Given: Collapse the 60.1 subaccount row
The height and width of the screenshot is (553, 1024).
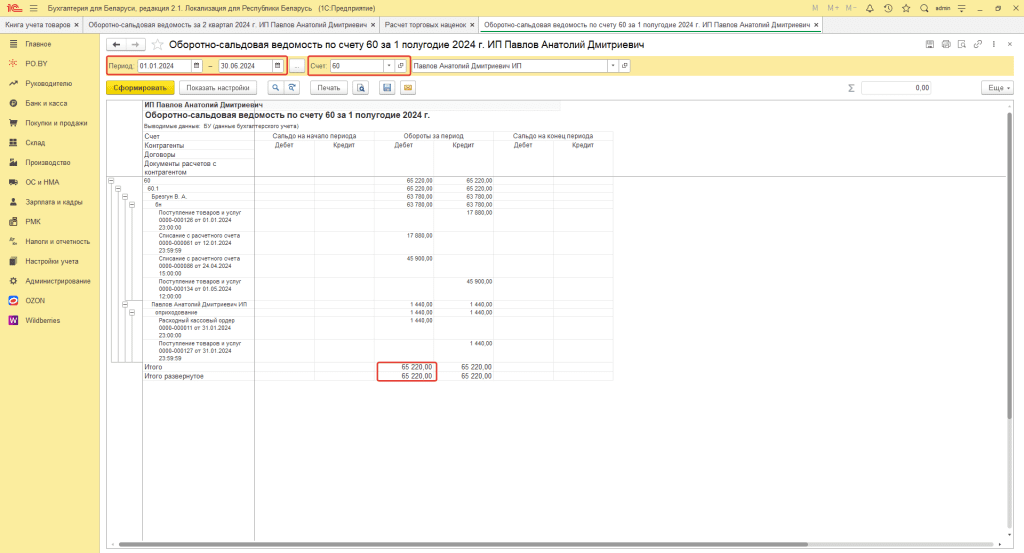Looking at the screenshot, I should tap(118, 189).
